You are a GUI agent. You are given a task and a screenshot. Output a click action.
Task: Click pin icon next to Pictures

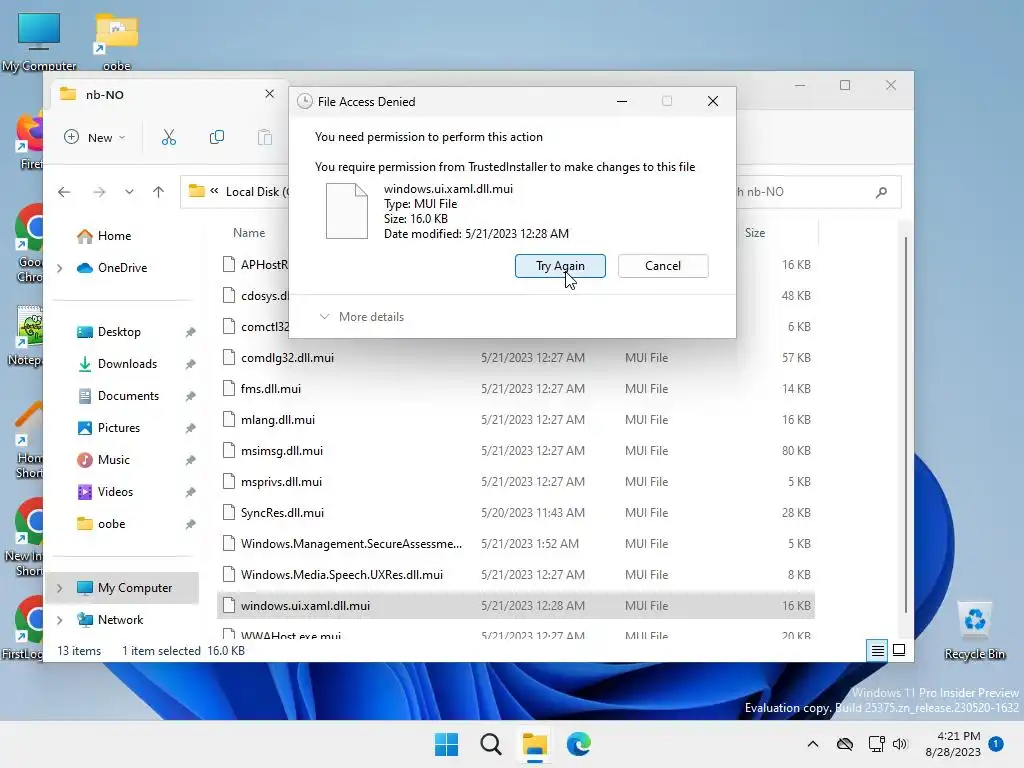[190, 428]
